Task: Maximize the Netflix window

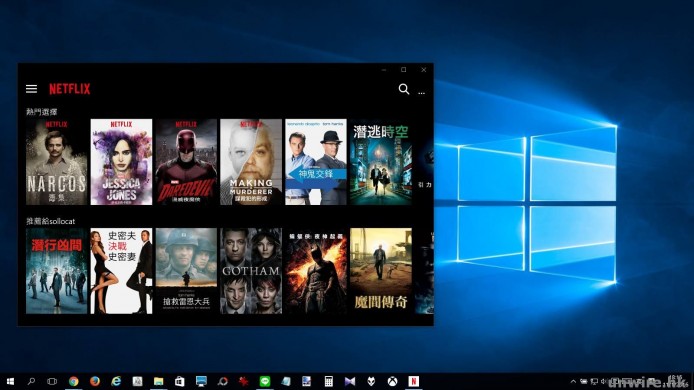Action: tap(404, 70)
